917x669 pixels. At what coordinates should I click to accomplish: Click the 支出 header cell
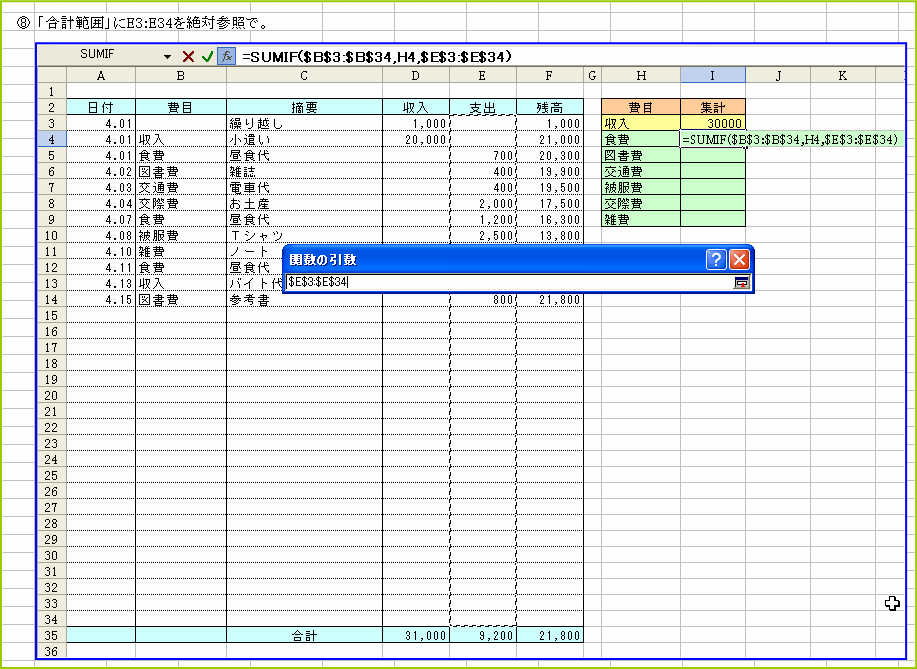tap(482, 108)
